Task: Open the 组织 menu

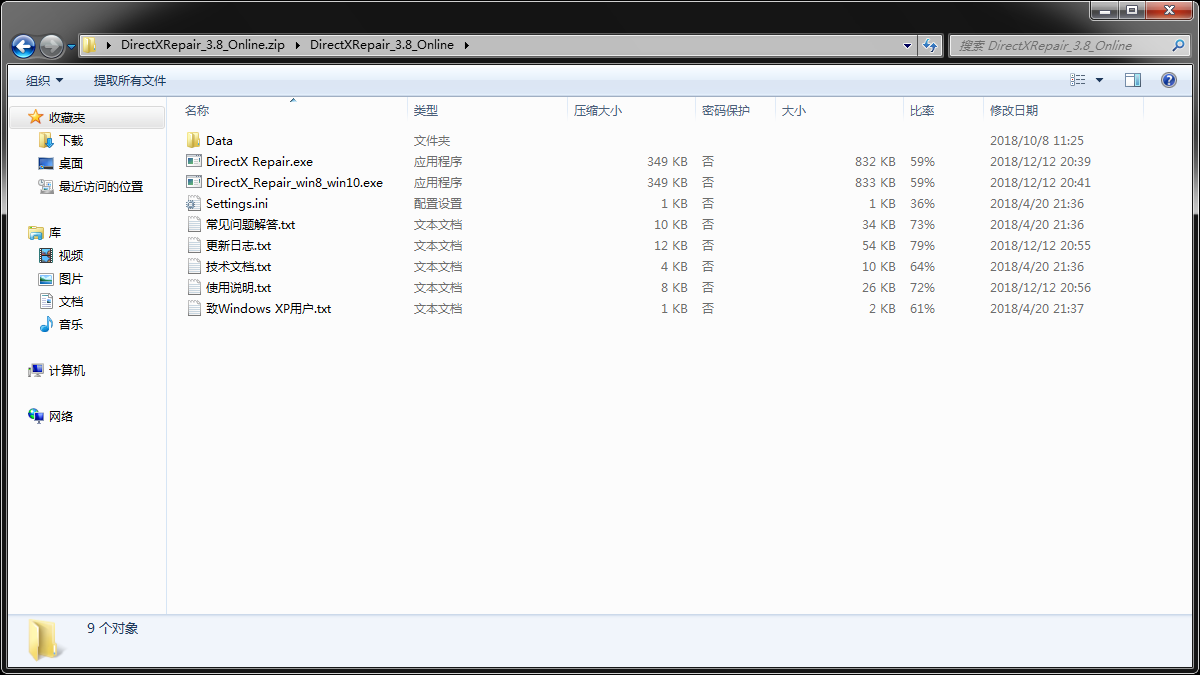Action: [x=44, y=80]
